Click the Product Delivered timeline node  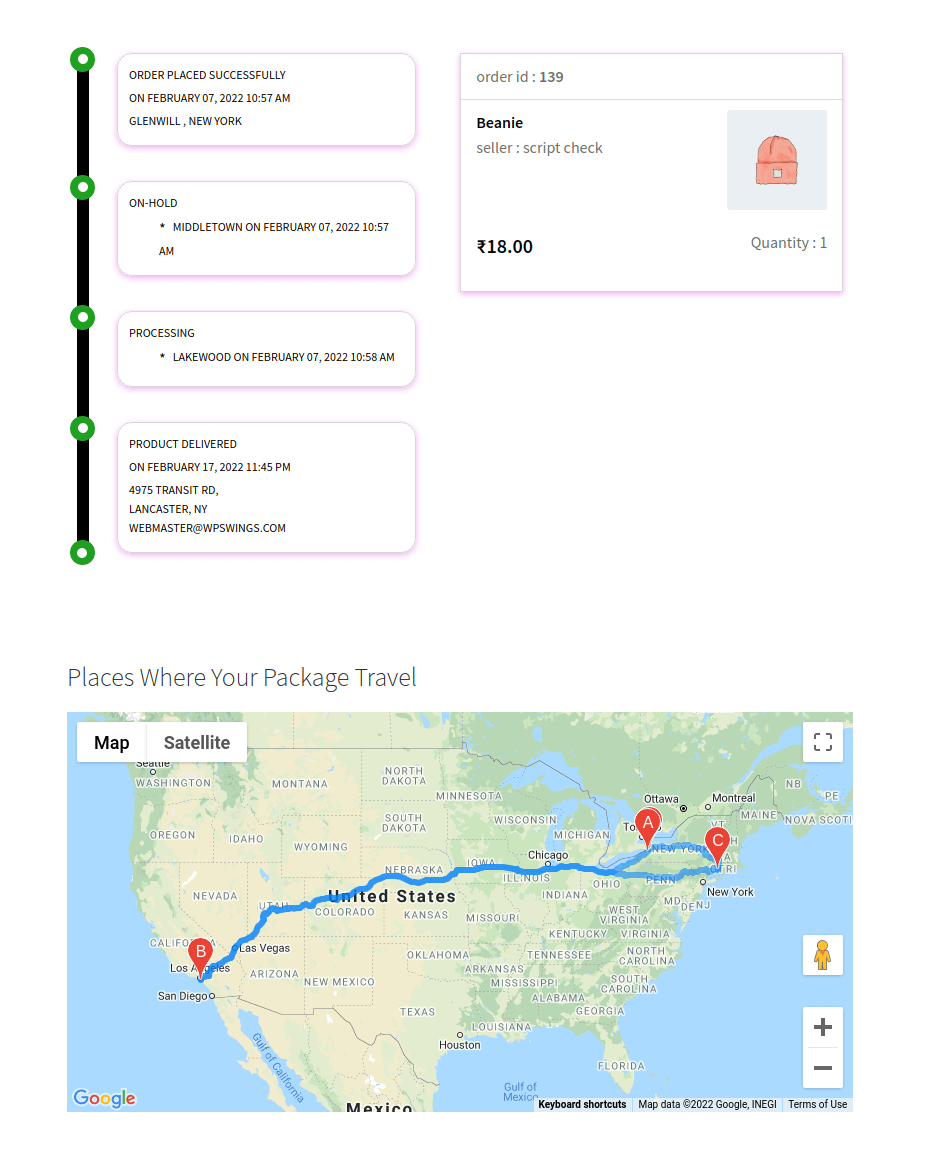point(82,428)
